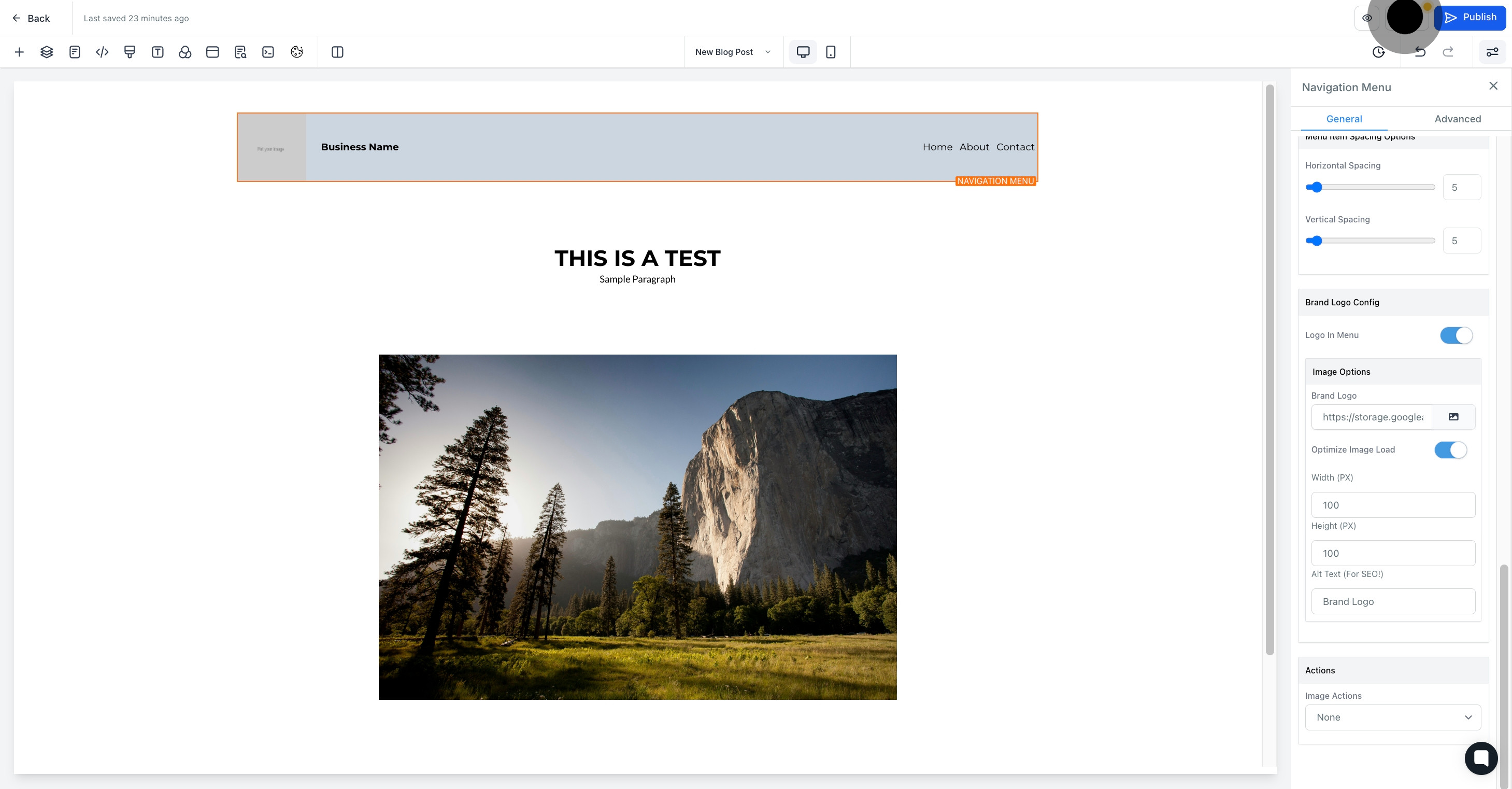Screen dimensions: 1512x789
Task: Toggle Optimize Image Load switch
Action: click(x=1451, y=450)
